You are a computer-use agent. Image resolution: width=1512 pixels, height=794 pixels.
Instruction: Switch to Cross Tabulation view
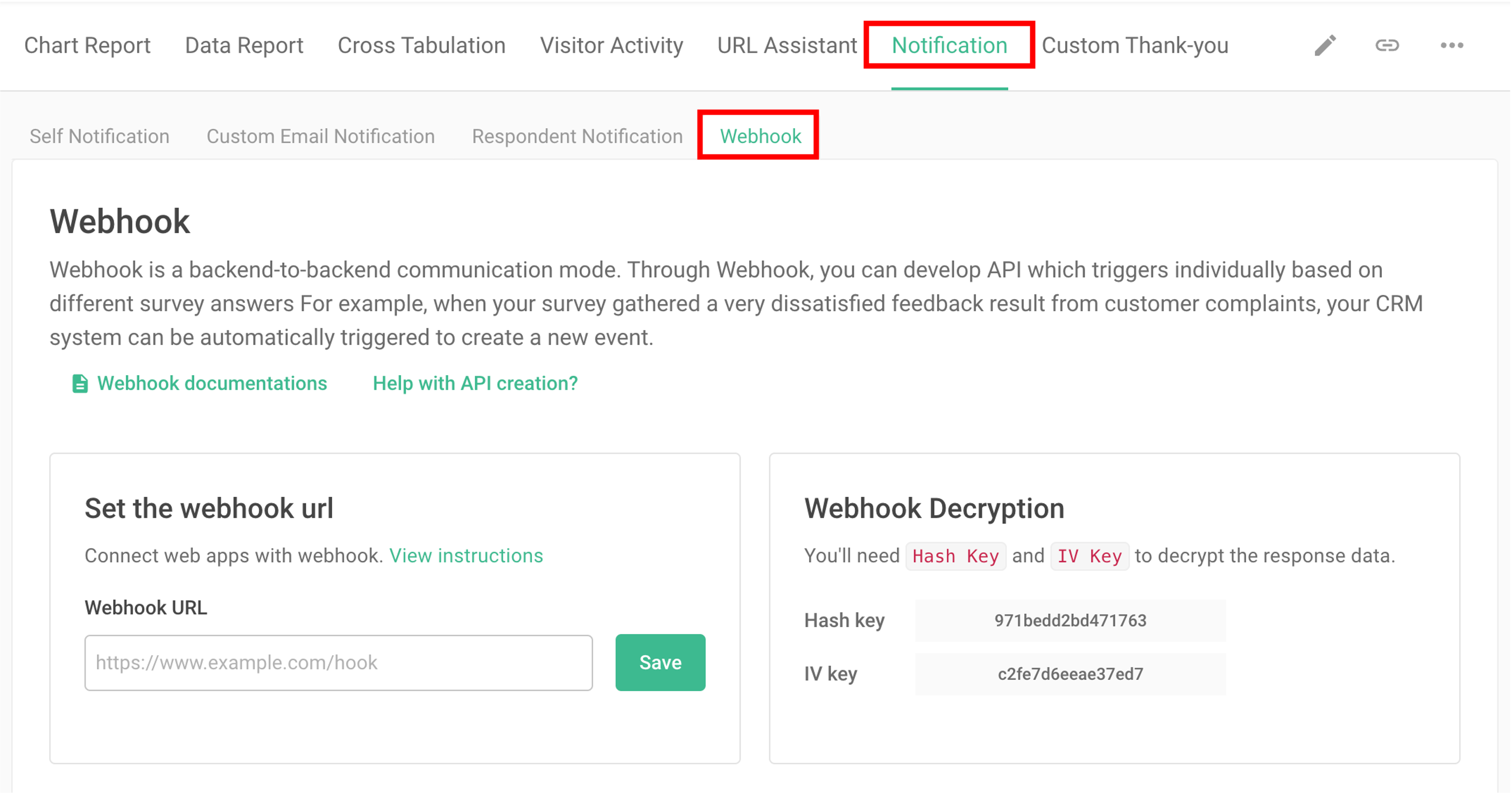[421, 45]
